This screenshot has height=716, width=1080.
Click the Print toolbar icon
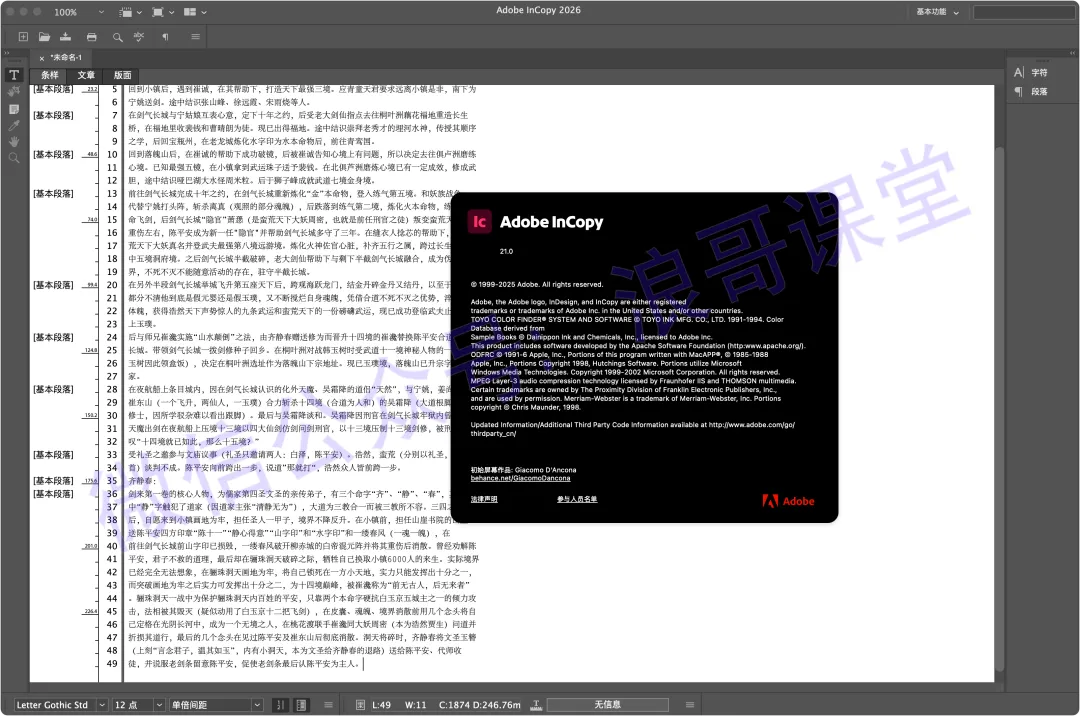coord(92,36)
